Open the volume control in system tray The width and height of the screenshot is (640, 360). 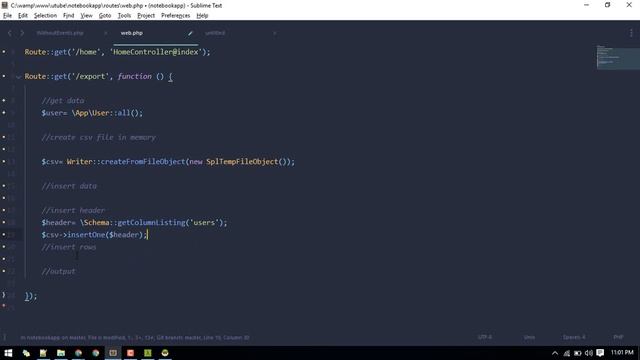click(589, 353)
